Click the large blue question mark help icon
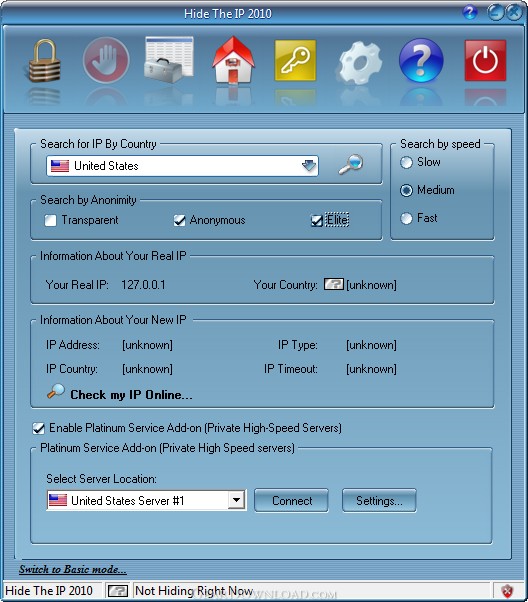This screenshot has height=602, width=528. (x=421, y=60)
